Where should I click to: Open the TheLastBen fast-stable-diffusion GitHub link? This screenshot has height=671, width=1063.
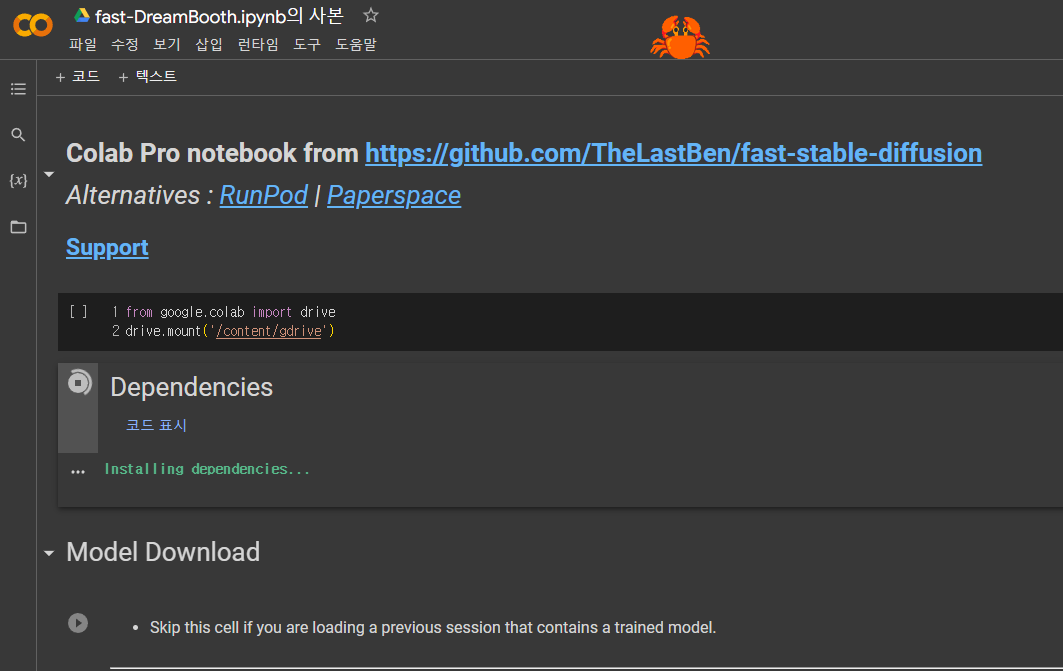[x=673, y=153]
